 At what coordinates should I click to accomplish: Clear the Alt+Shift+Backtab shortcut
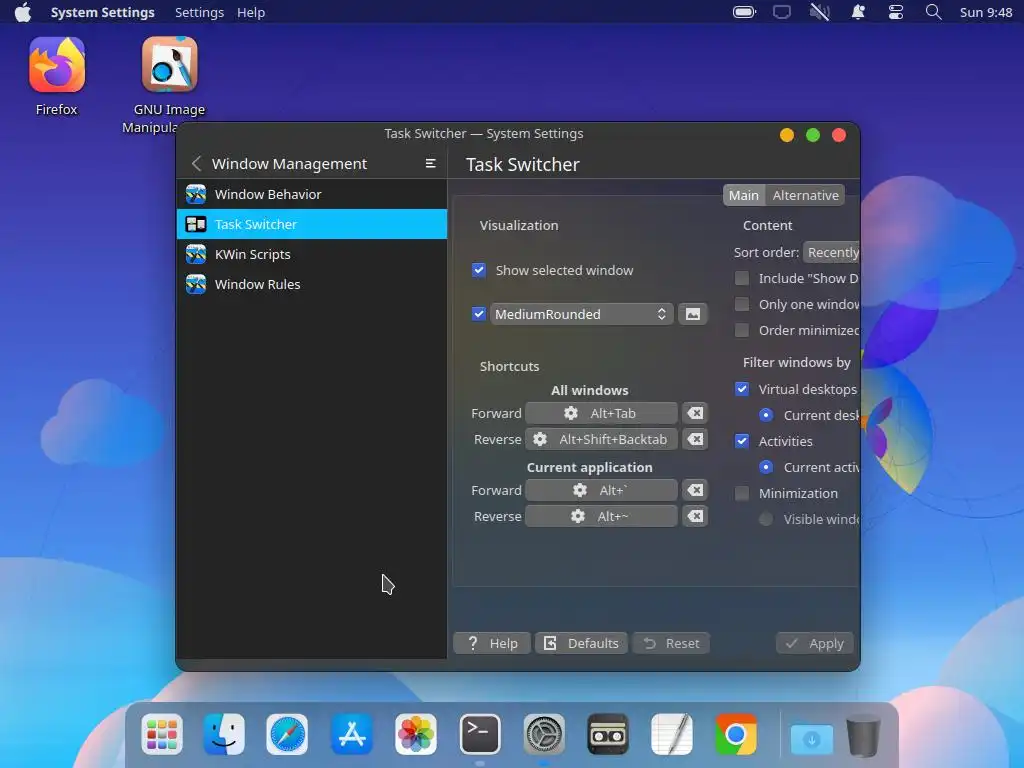(x=695, y=440)
